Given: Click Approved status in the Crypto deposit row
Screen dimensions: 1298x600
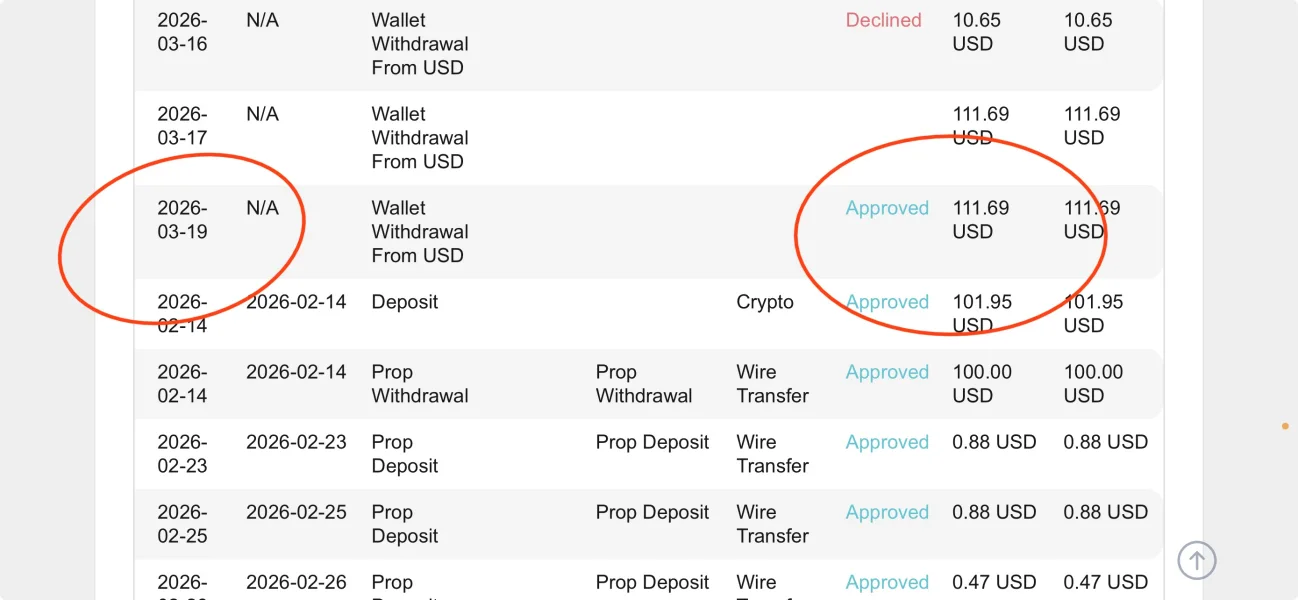Looking at the screenshot, I should (x=887, y=302).
